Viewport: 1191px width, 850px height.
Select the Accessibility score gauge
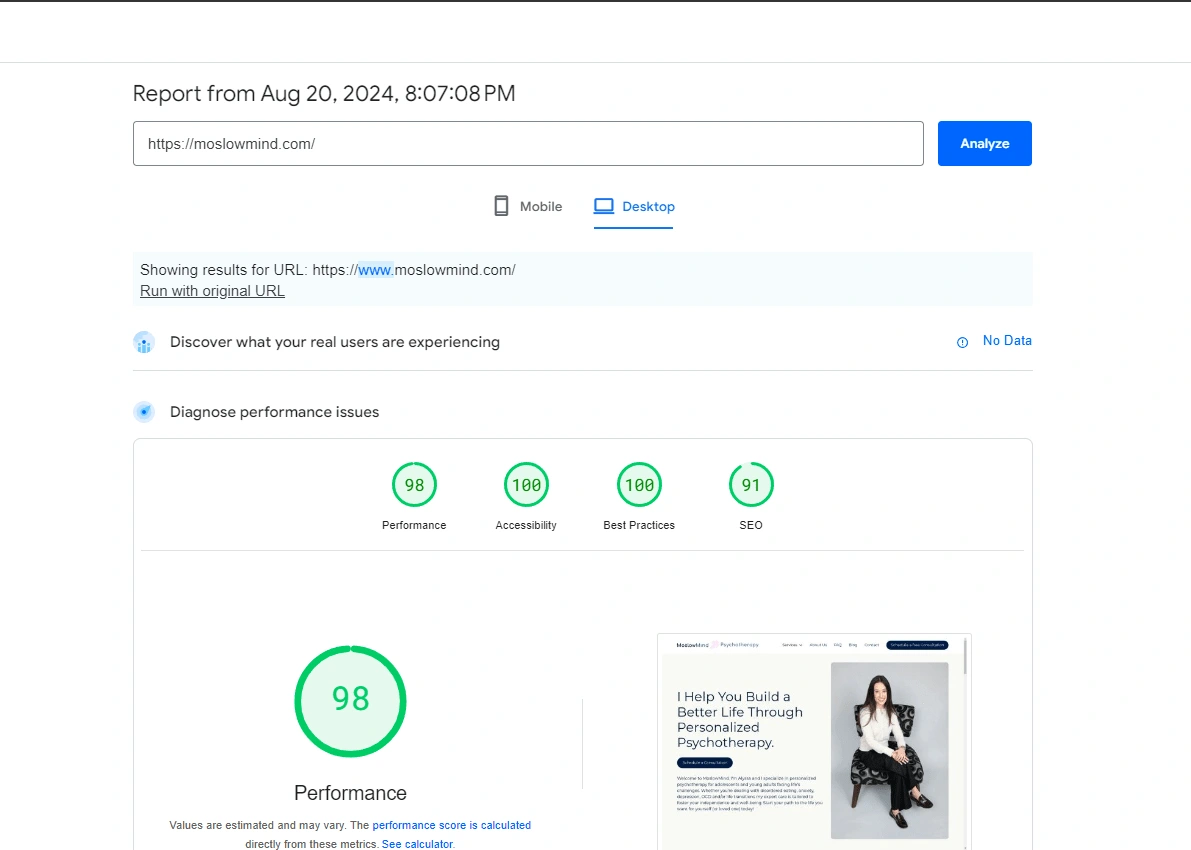click(526, 485)
